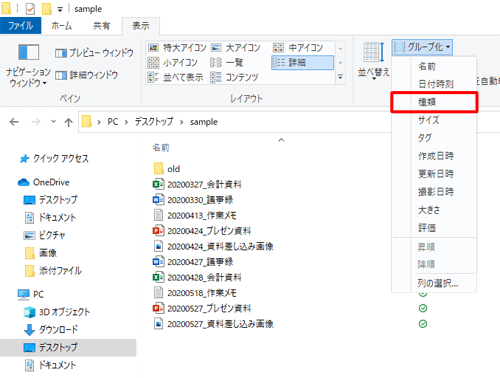This screenshot has width=500, height=378.
Task: Select image file 20200424_資料差し込み画像
Action: point(213,246)
